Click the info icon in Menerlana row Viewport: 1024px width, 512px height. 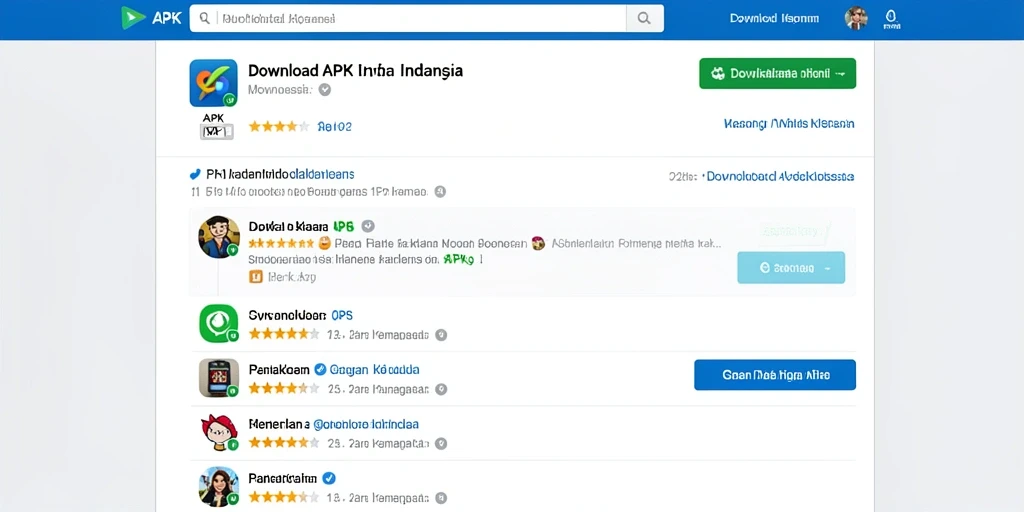(x=441, y=443)
